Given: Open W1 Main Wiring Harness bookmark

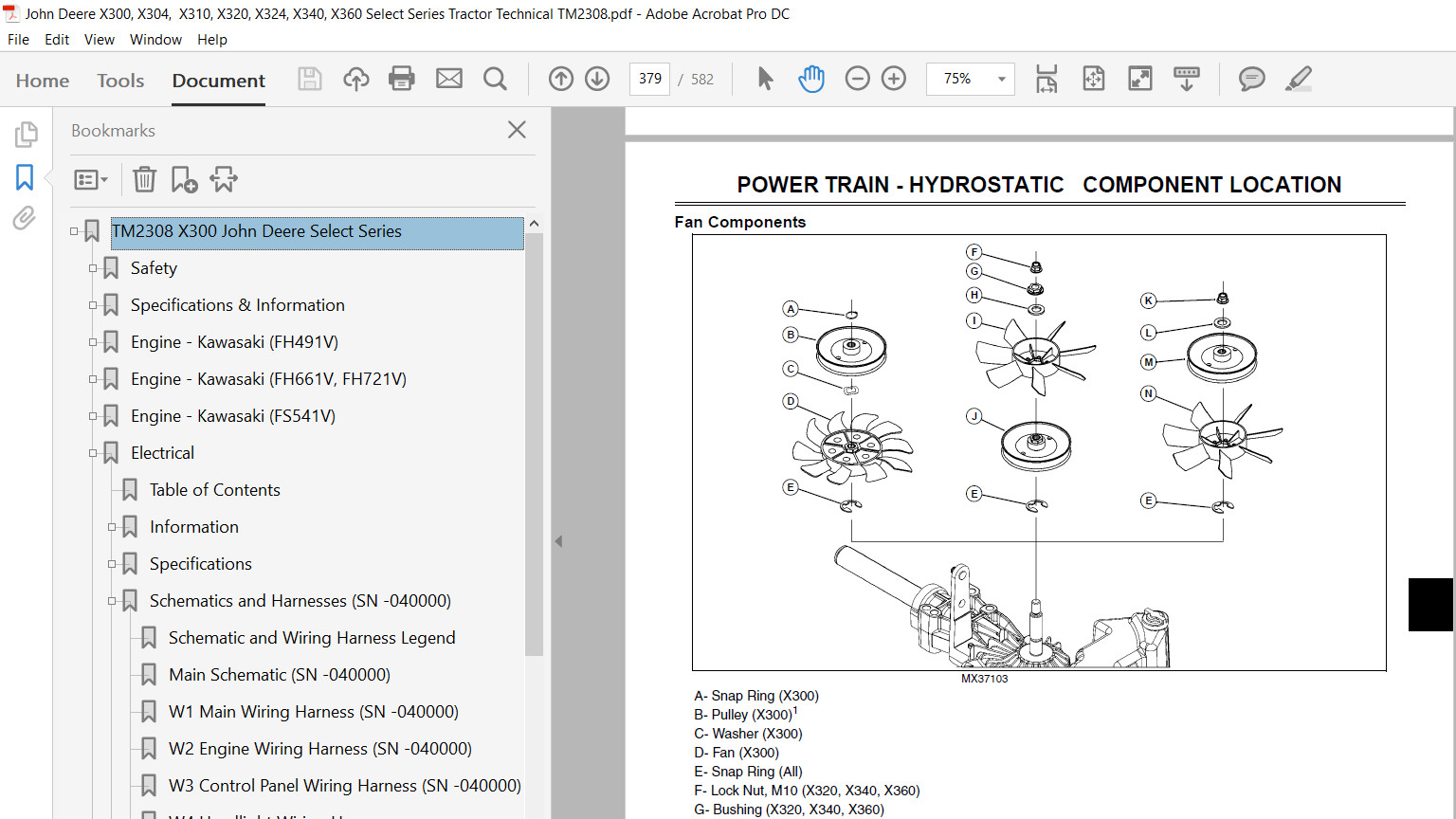Looking at the screenshot, I should pos(314,712).
